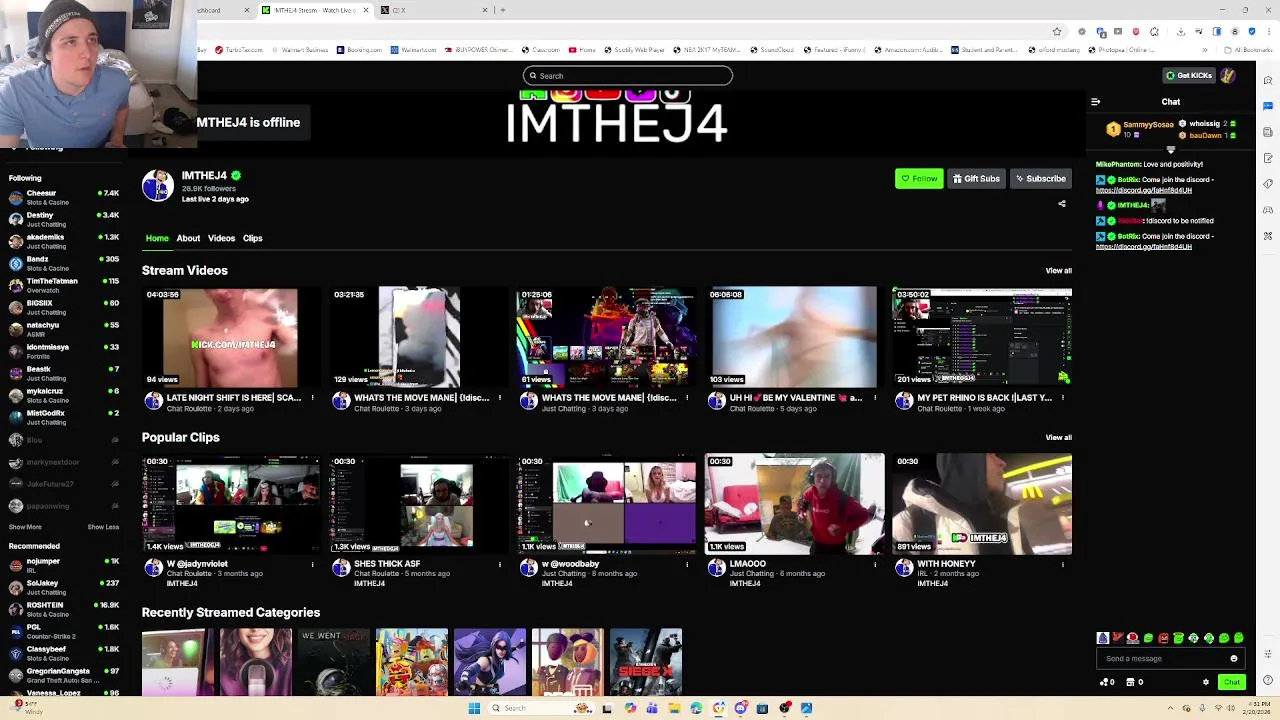Click the Get KICKs button
1280x720 pixels.
click(1188, 76)
